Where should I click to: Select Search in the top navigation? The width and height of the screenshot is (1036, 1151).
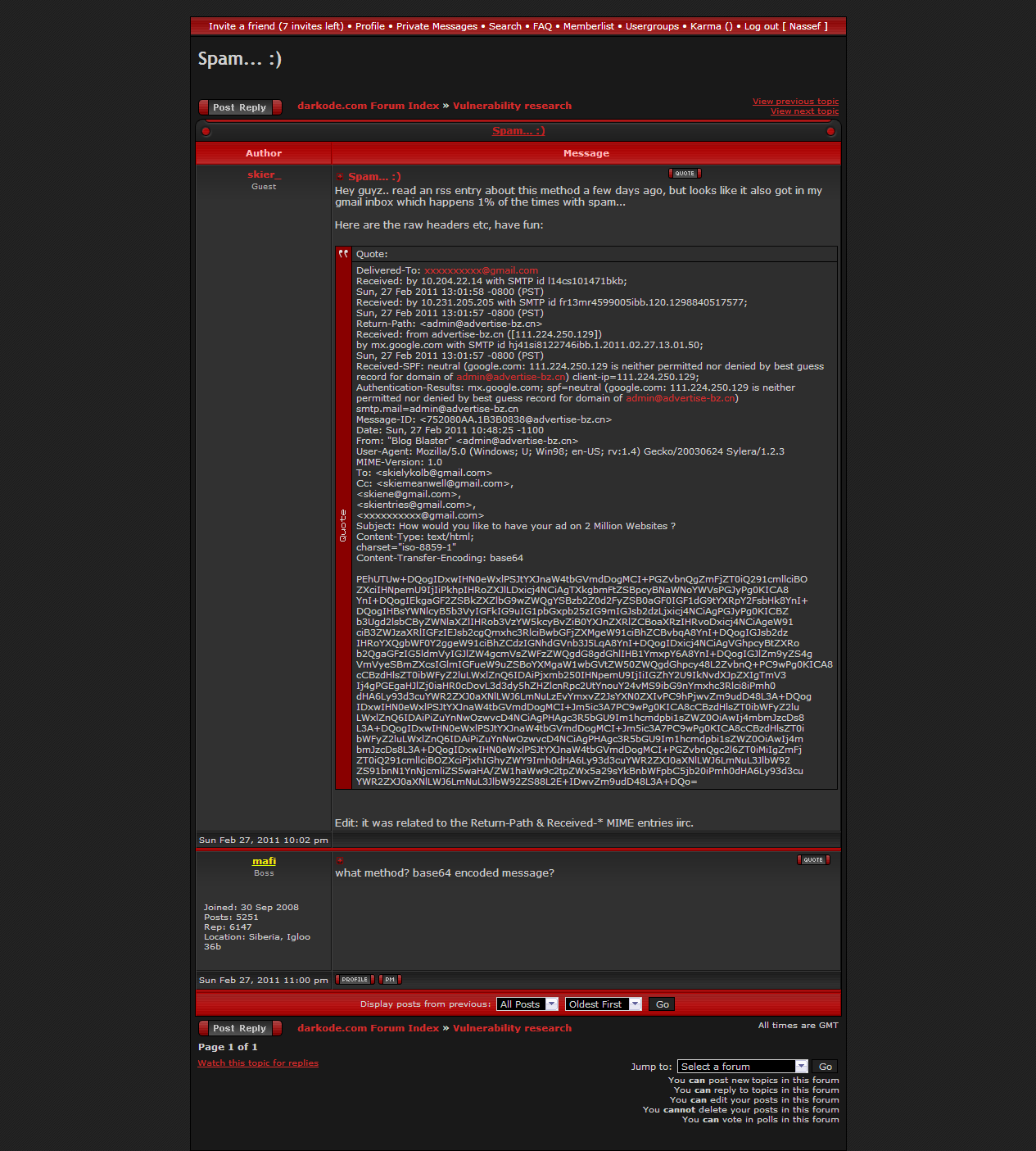[505, 26]
